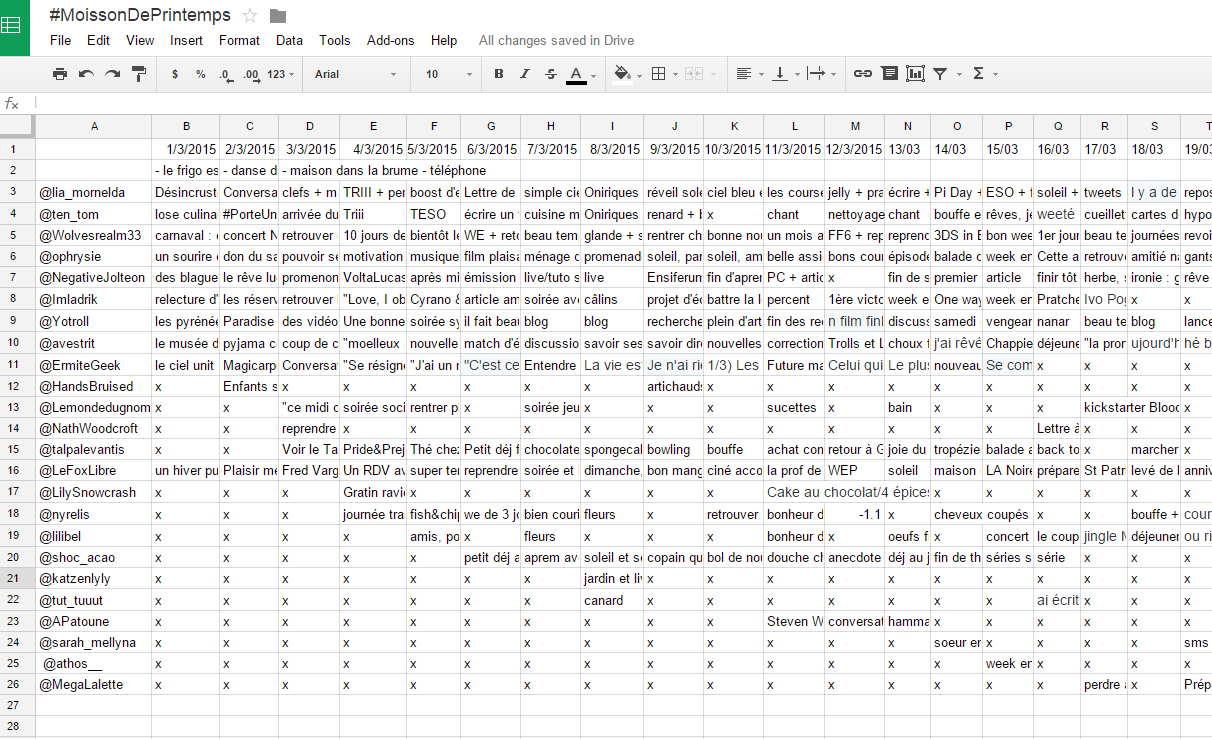Select the cell containing @lia_mornelda
This screenshot has width=1212, height=739.
(94, 192)
